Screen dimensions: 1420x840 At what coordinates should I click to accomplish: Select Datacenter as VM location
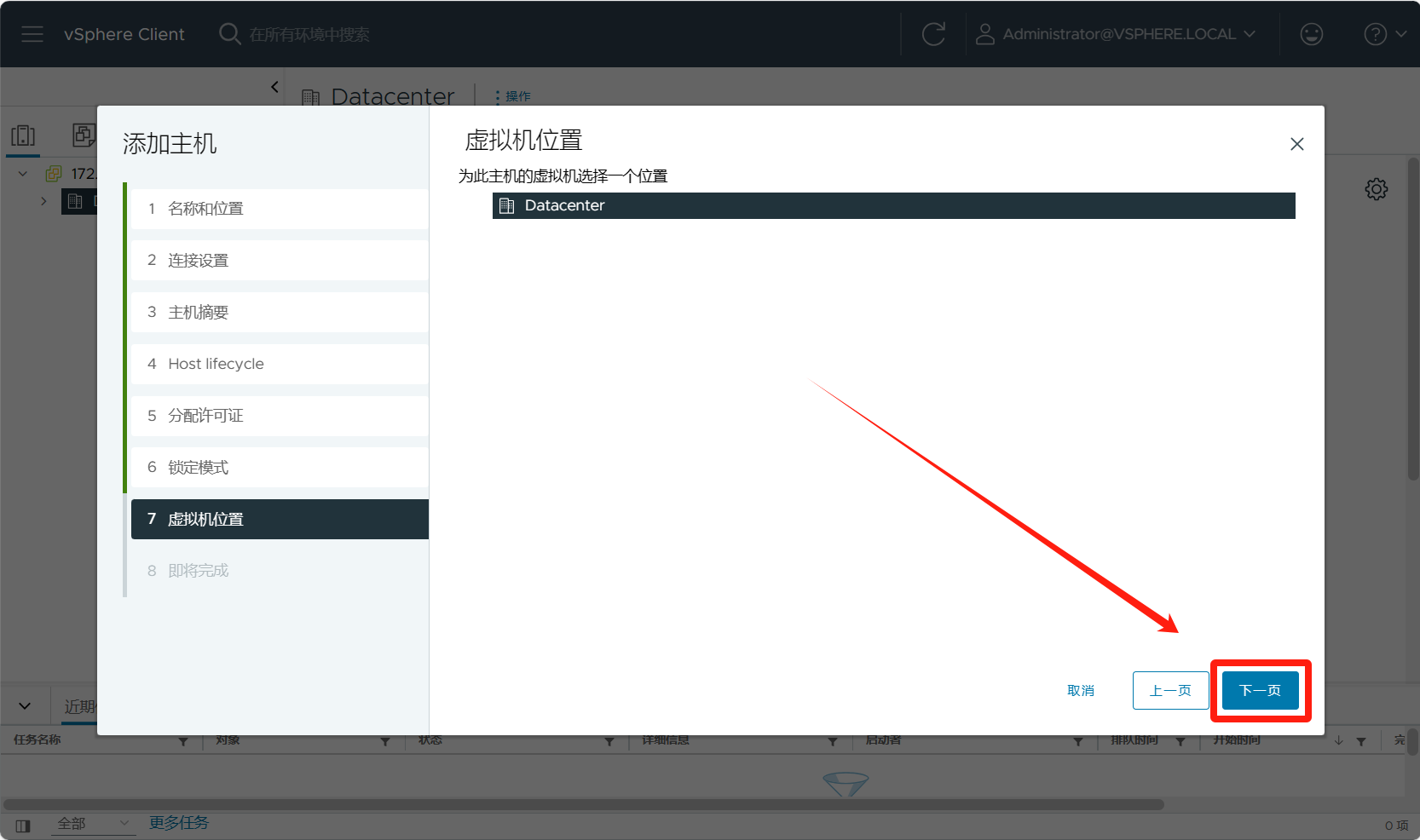coord(564,205)
